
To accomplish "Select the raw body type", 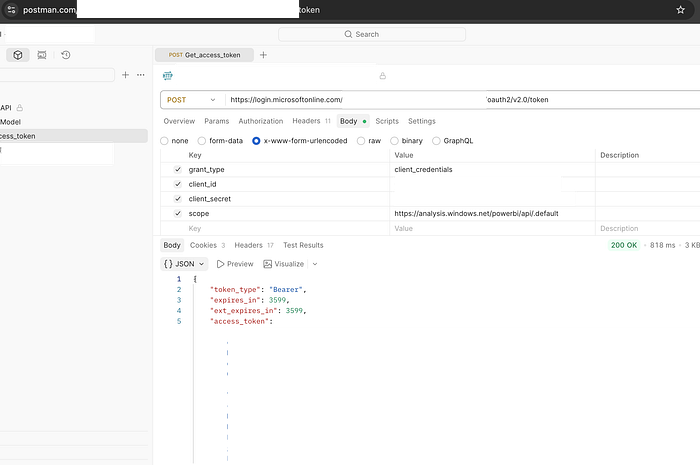I will tap(361, 141).
